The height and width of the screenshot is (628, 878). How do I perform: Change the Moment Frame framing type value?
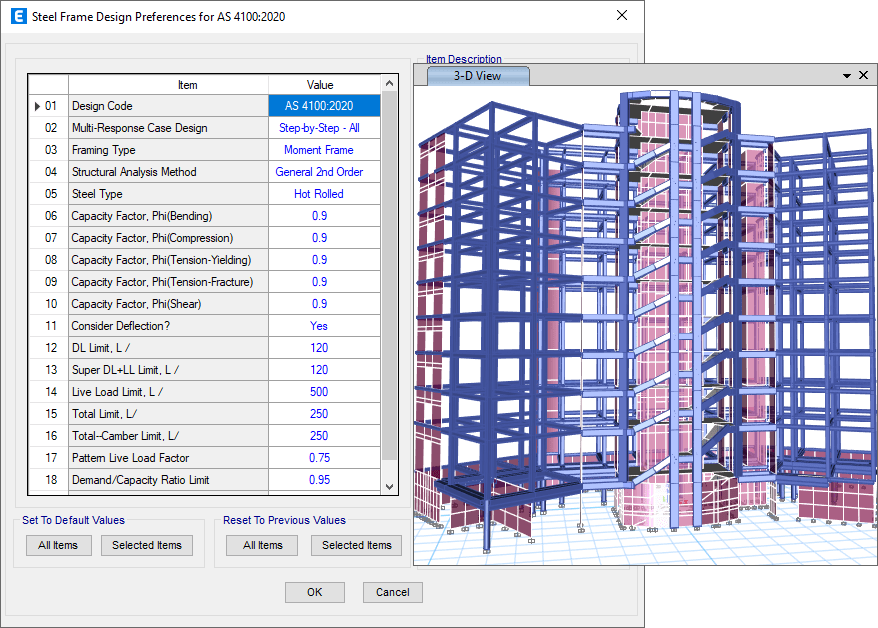pos(324,150)
